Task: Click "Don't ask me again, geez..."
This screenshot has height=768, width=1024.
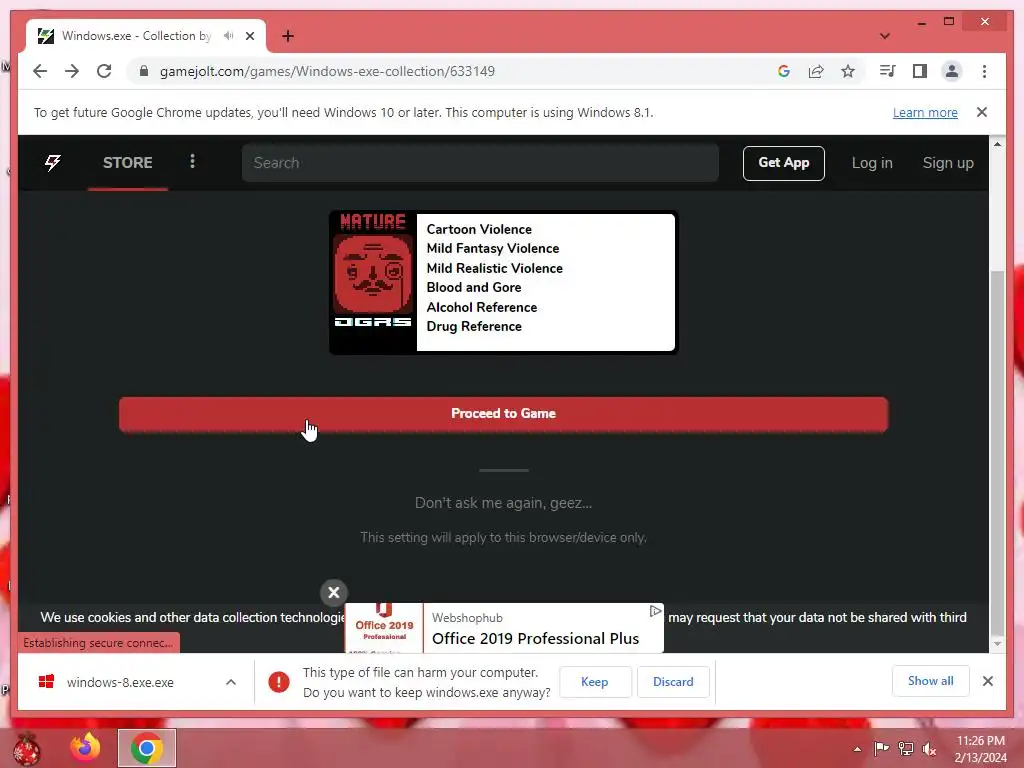Action: coord(504,503)
